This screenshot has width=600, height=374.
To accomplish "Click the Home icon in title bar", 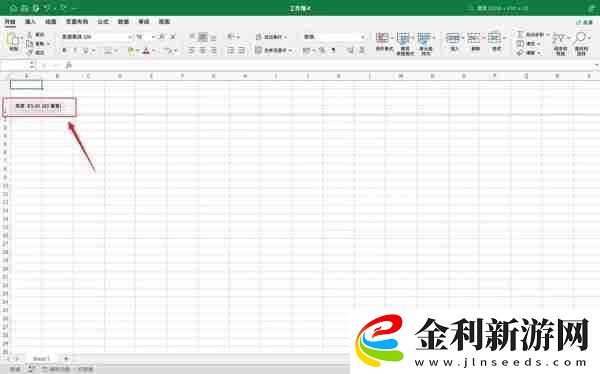I will (x=14, y=8).
